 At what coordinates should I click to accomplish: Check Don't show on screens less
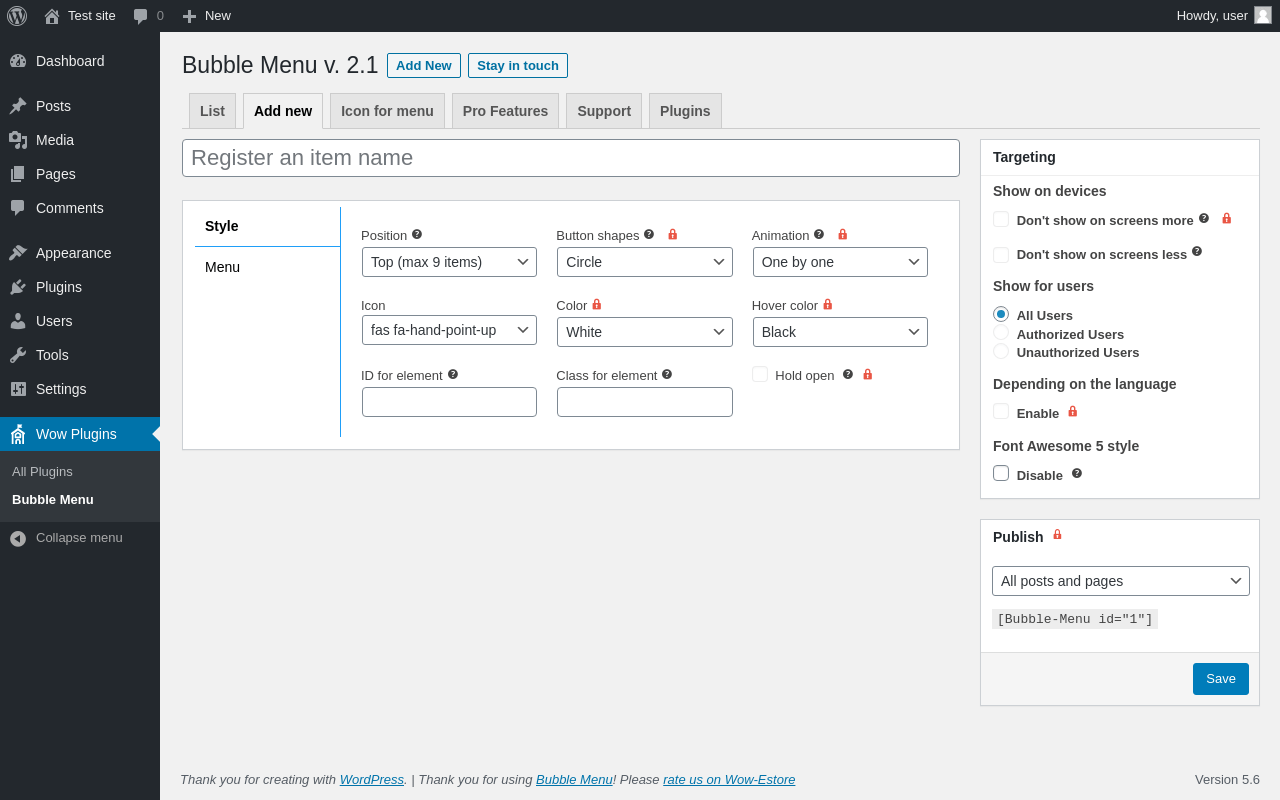(x=1001, y=255)
